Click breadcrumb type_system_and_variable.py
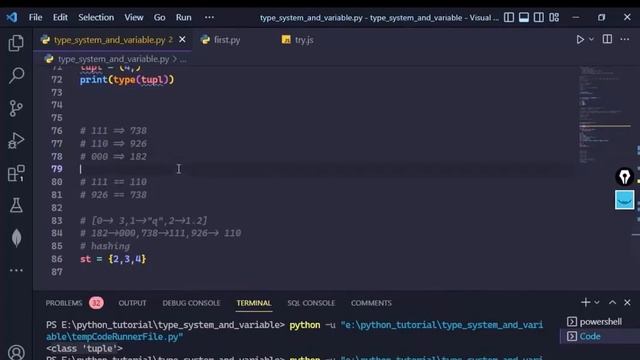Image resolution: width=640 pixels, height=360 pixels. tap(113, 59)
